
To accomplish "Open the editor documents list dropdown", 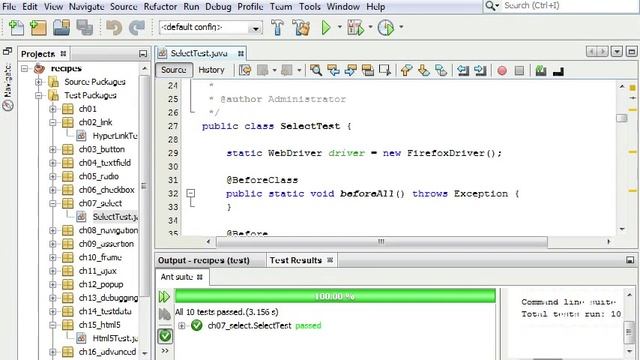I will pos(617,52).
